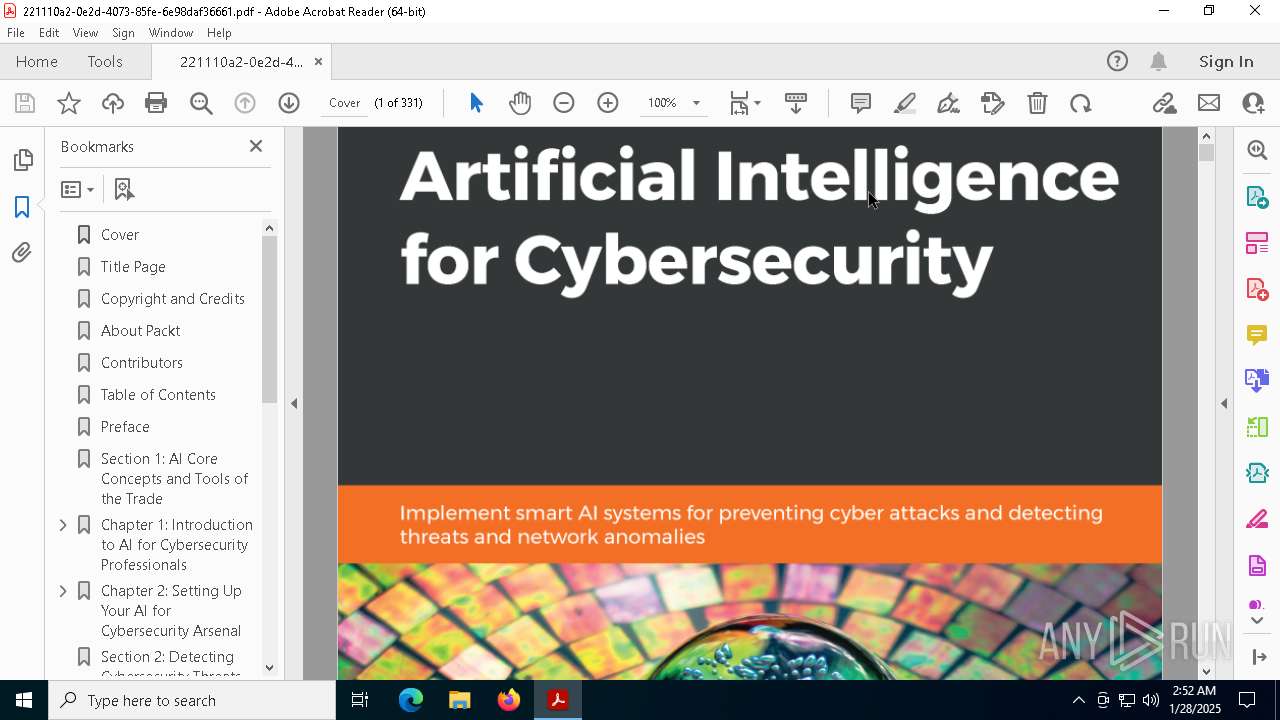1280x720 pixels.
Task: Open Windows Start menu
Action: (x=24, y=700)
